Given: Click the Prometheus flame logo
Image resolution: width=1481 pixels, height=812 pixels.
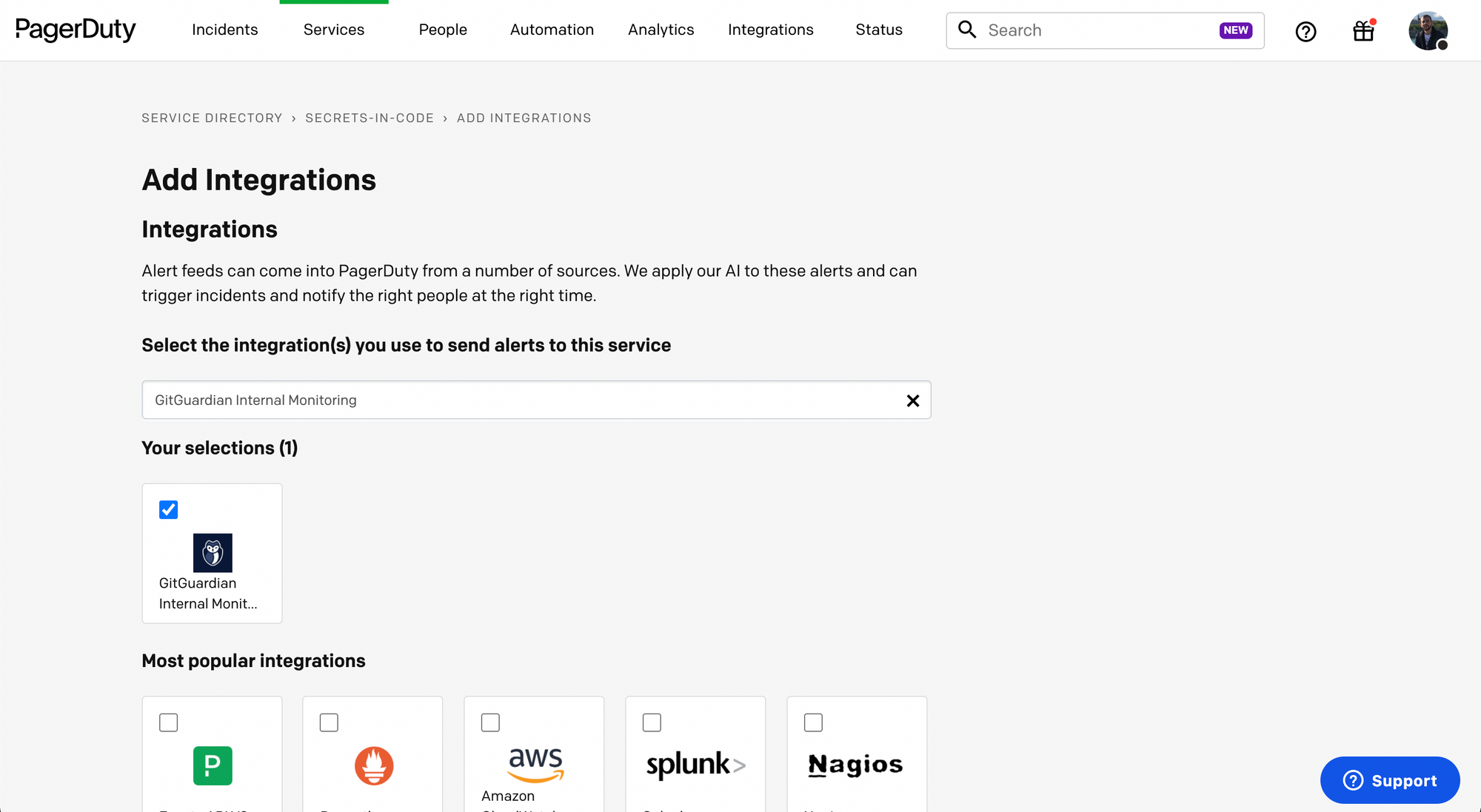Looking at the screenshot, I should click(374, 765).
